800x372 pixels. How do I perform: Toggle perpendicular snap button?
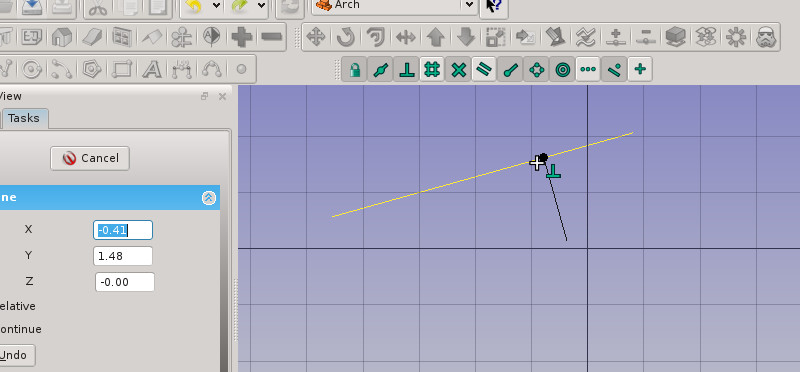(406, 69)
